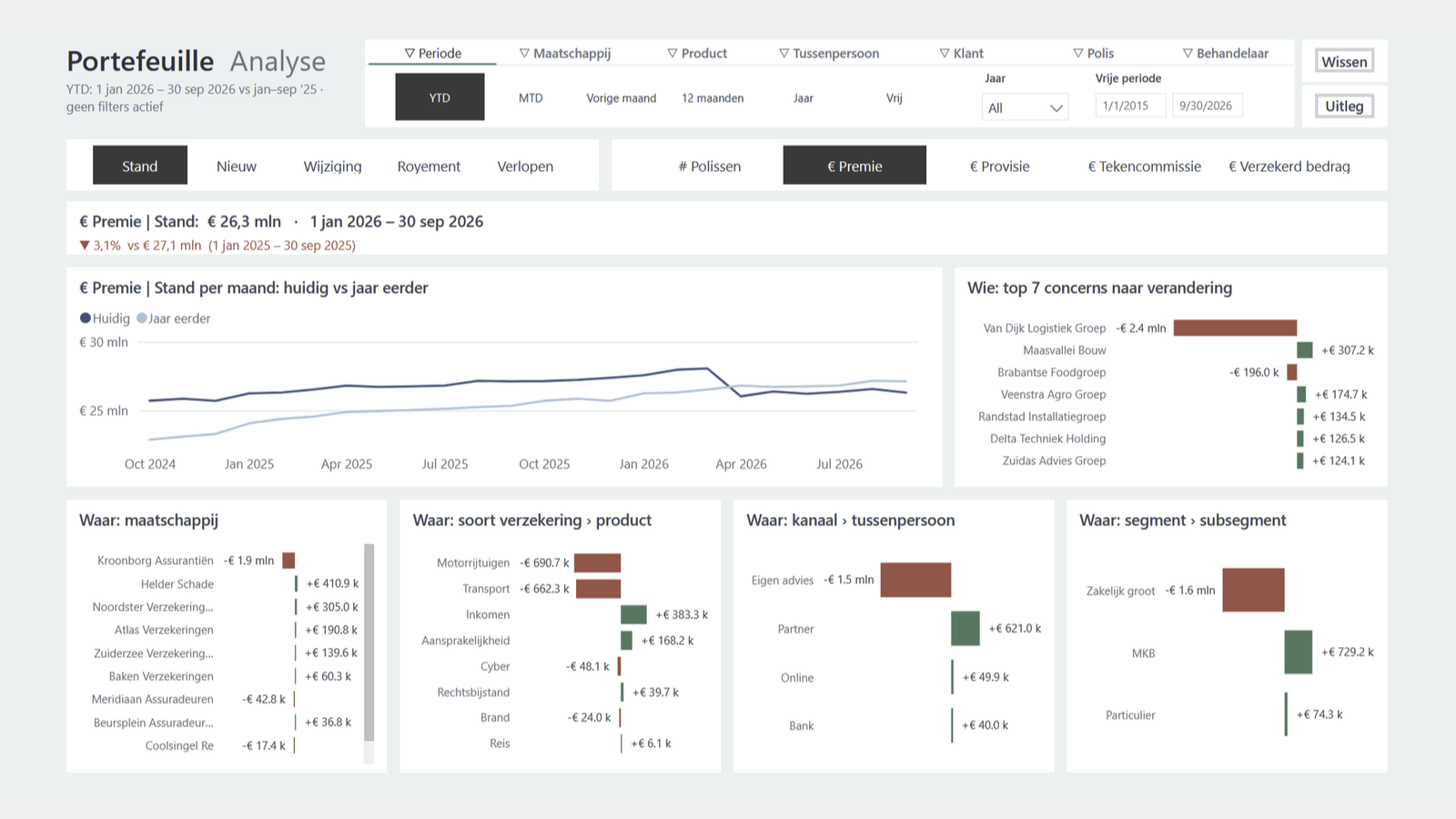Select the Zakelijk groot red bar

1253,590
